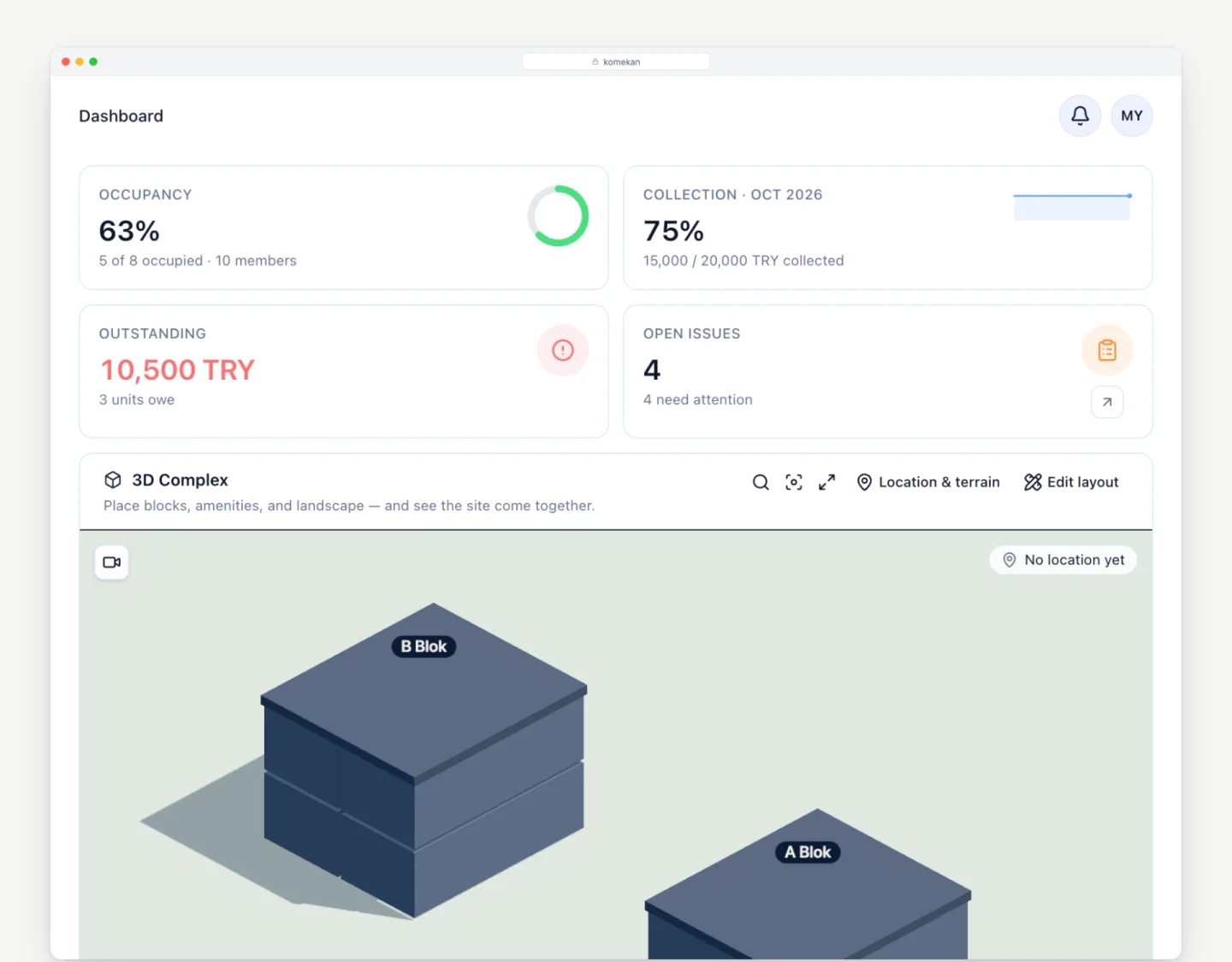Viewport: 1232px width, 962px height.
Task: Click the green occupancy progress ring
Action: [558, 215]
